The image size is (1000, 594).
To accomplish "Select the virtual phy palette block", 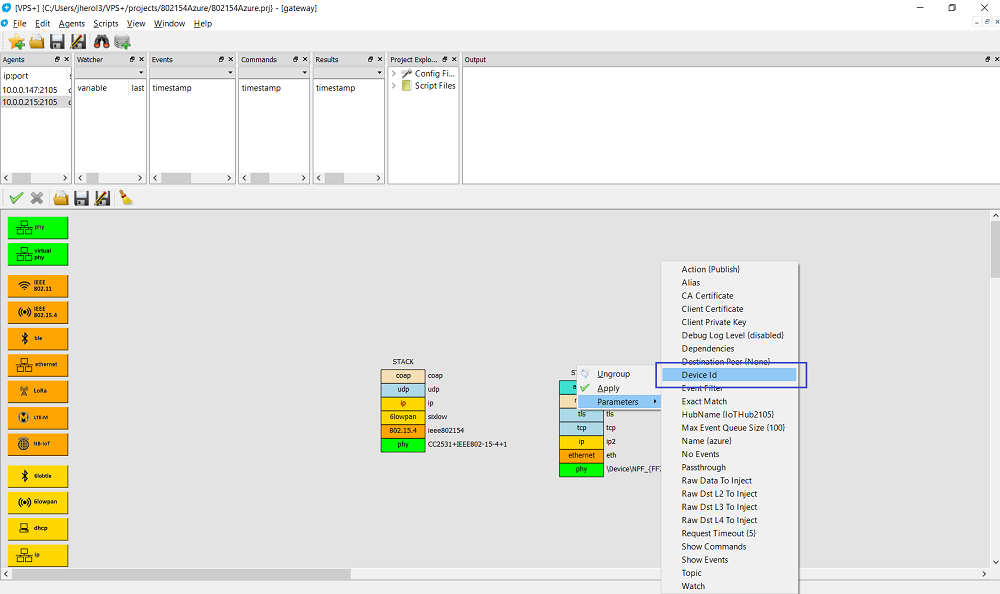I will [38, 254].
